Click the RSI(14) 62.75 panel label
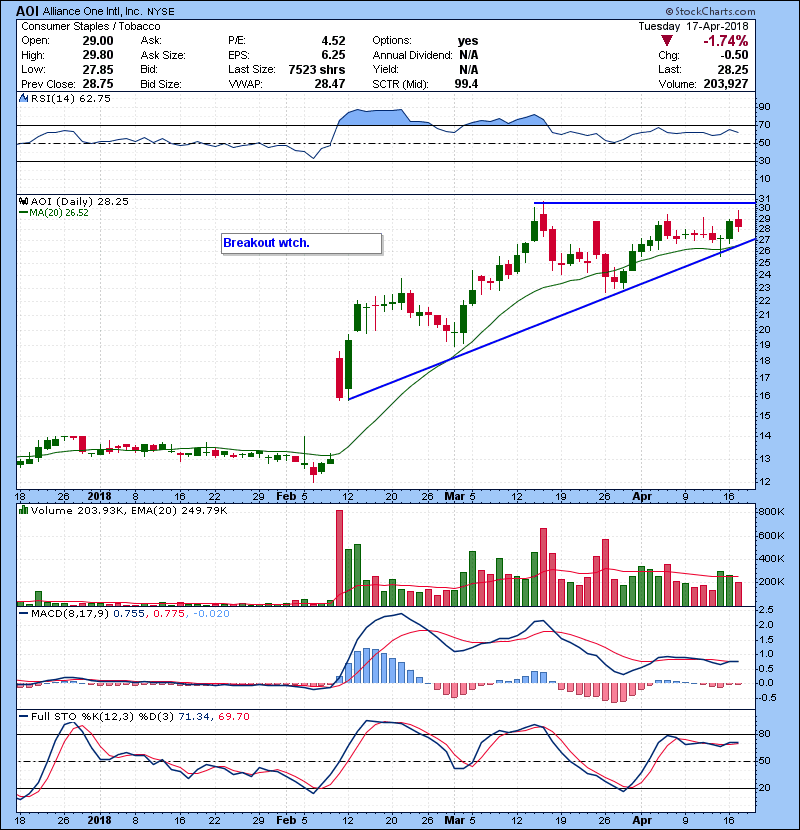Image resolution: width=800 pixels, height=830 pixels. pyautogui.click(x=71, y=98)
